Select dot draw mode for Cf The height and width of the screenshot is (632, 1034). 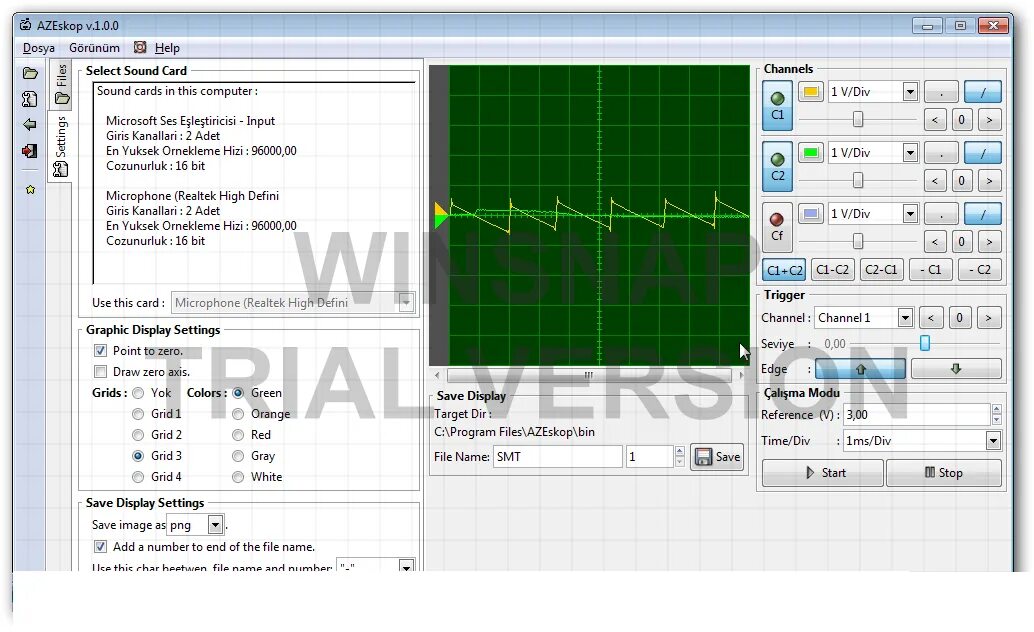(x=941, y=214)
